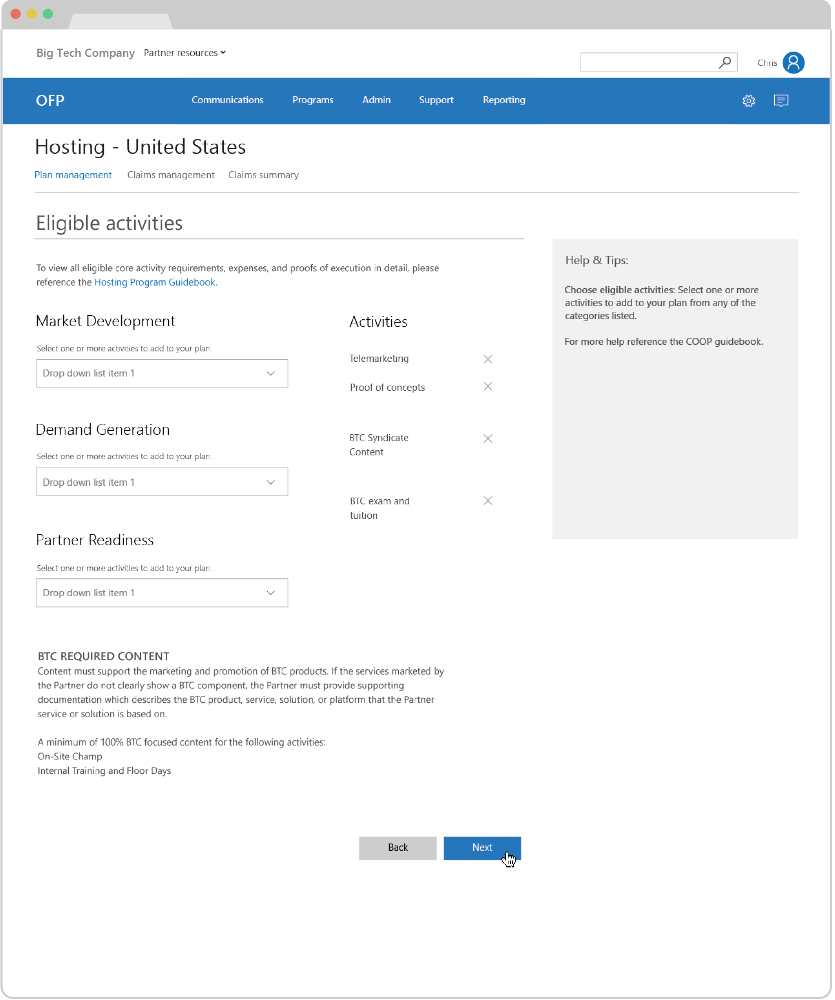Open the Partner resources menu

click(185, 53)
